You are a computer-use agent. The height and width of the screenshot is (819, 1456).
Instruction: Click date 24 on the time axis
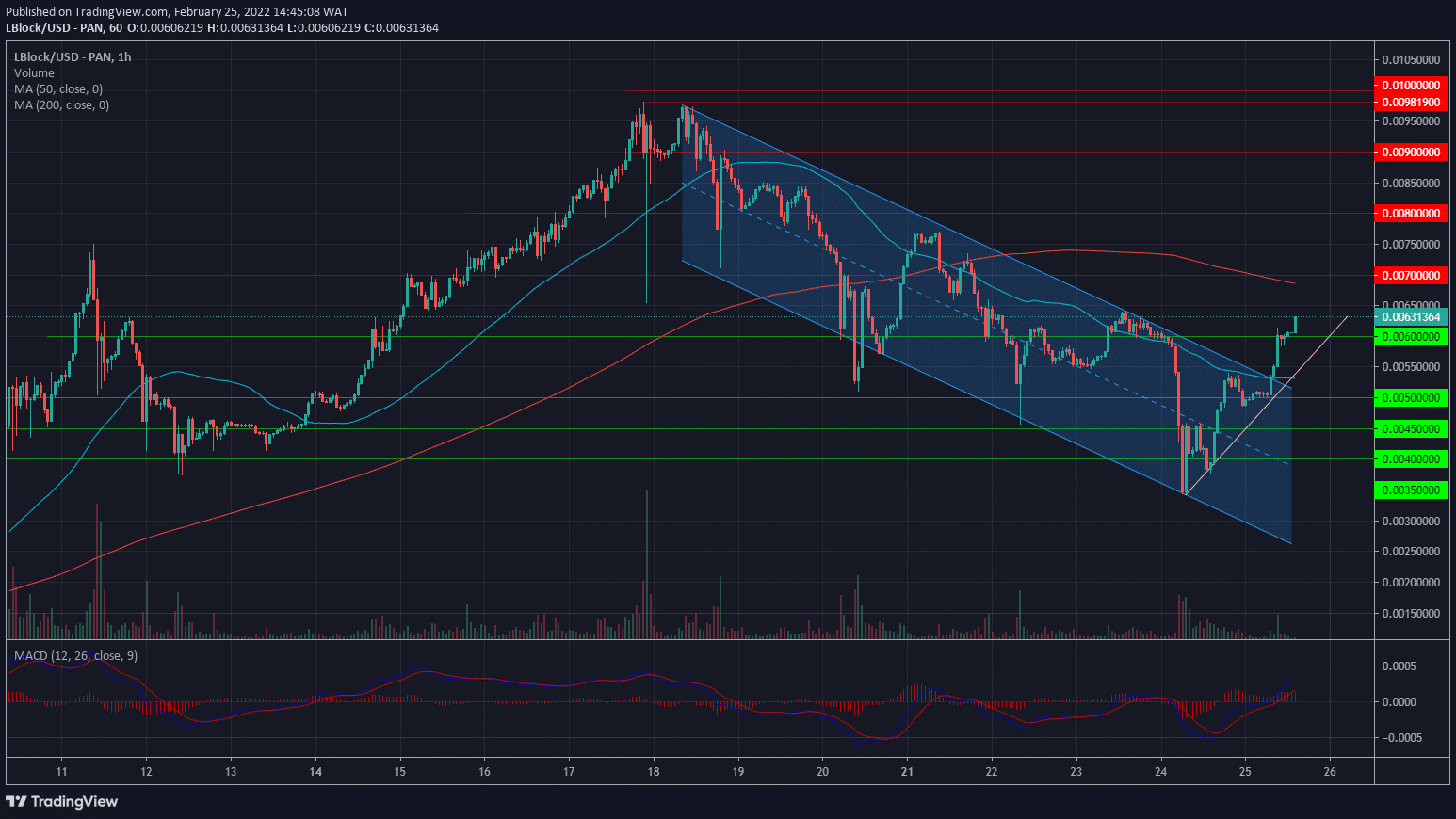[x=1160, y=772]
